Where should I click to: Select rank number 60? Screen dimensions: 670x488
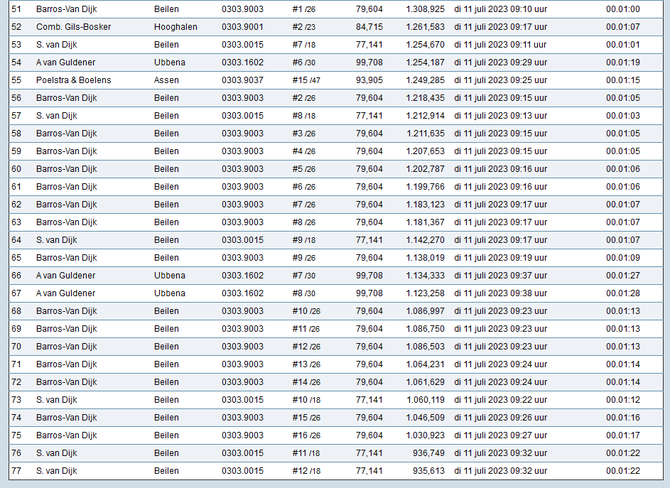16,169
